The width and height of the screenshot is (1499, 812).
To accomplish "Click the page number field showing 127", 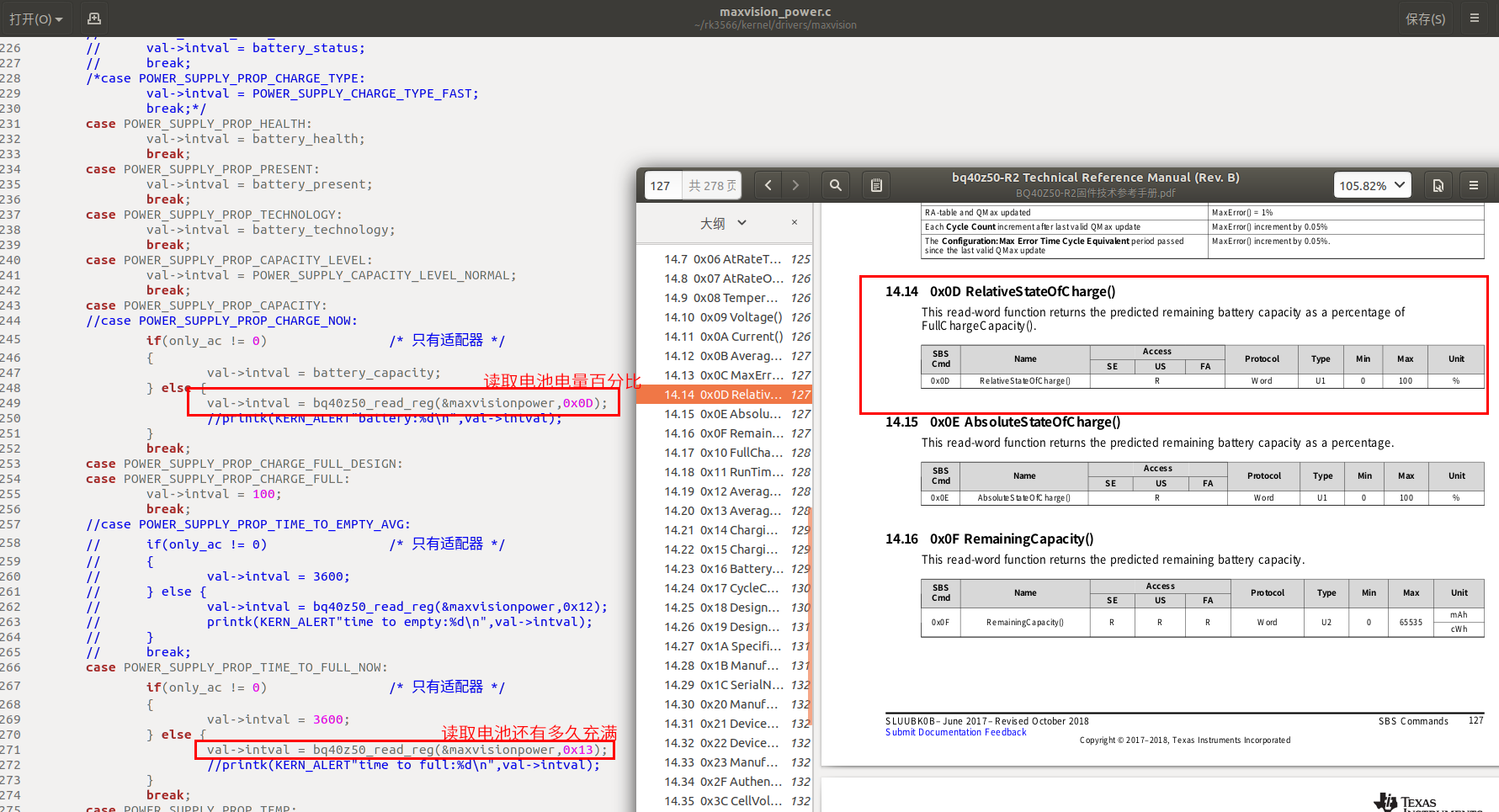I will 662,185.
